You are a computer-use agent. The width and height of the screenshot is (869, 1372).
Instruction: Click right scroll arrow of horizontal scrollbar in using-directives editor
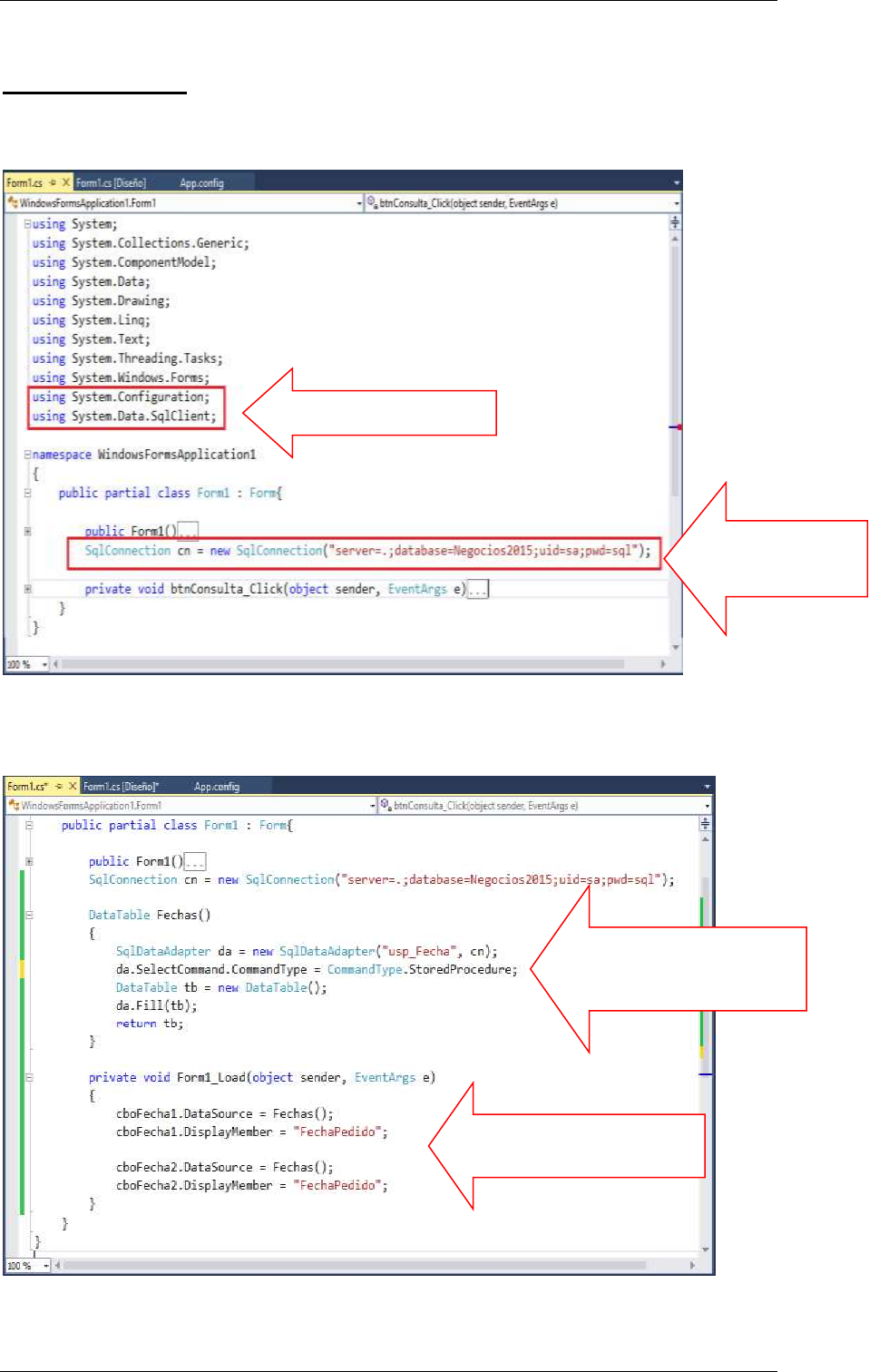pyautogui.click(x=663, y=664)
